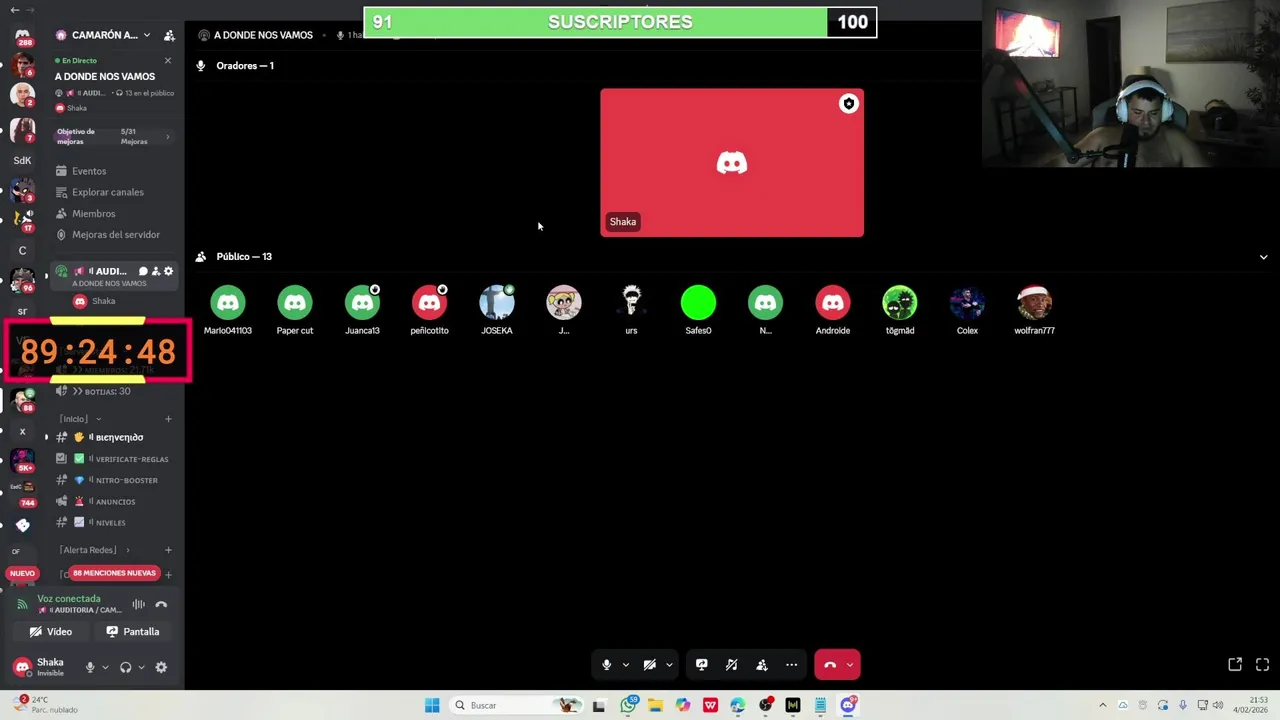1280x720 pixels.
Task: Add a channel to Alerta Redes
Action: 168,550
